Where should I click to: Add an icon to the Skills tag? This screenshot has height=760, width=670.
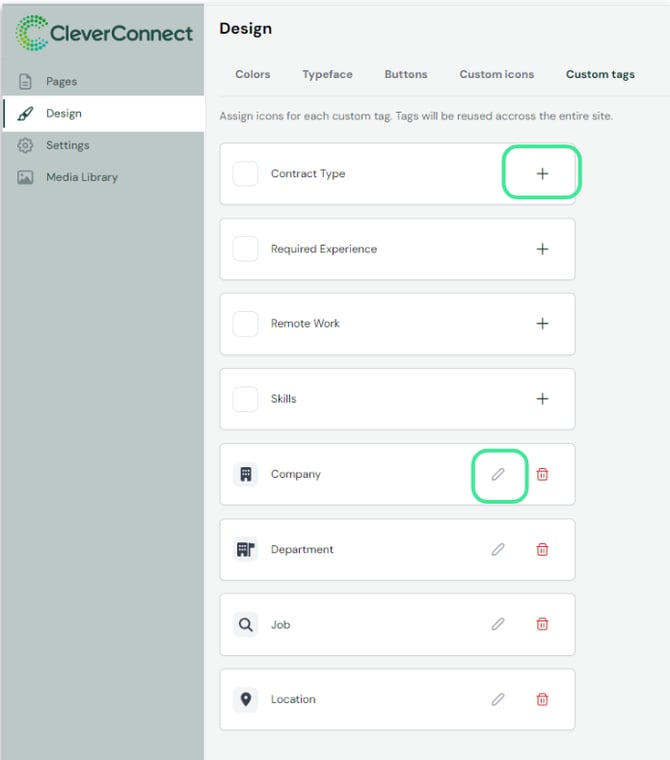(x=542, y=399)
